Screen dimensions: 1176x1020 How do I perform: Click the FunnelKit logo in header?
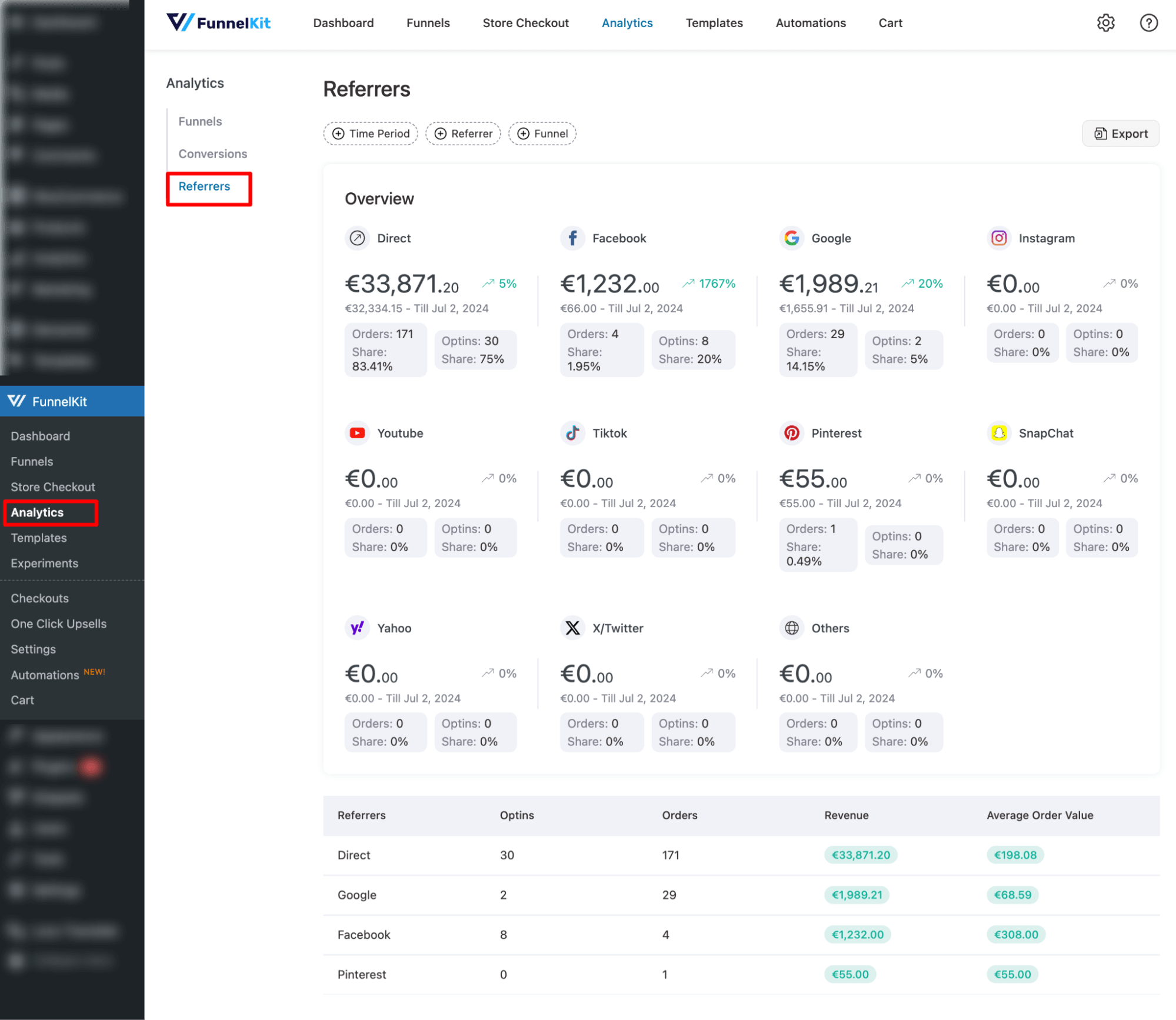tap(218, 23)
